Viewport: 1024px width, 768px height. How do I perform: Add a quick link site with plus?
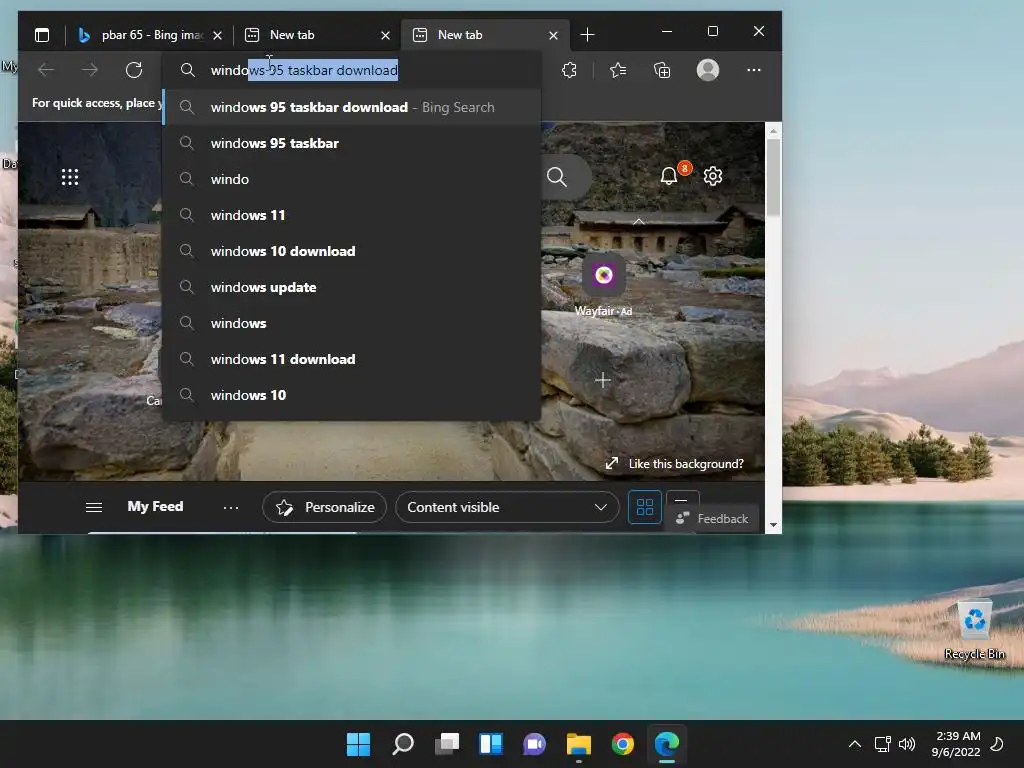(x=603, y=380)
